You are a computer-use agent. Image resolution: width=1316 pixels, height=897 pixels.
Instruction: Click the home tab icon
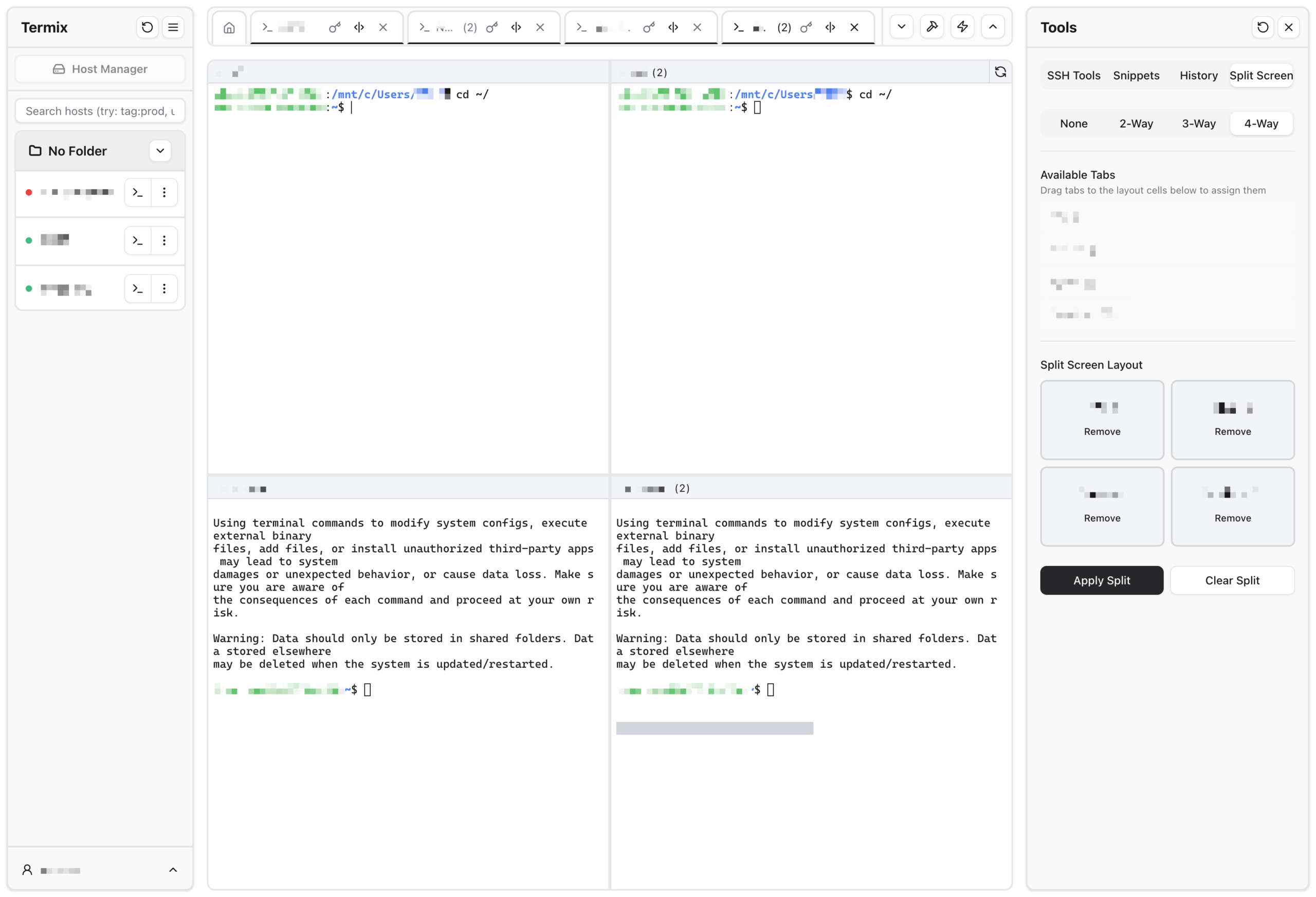229,27
